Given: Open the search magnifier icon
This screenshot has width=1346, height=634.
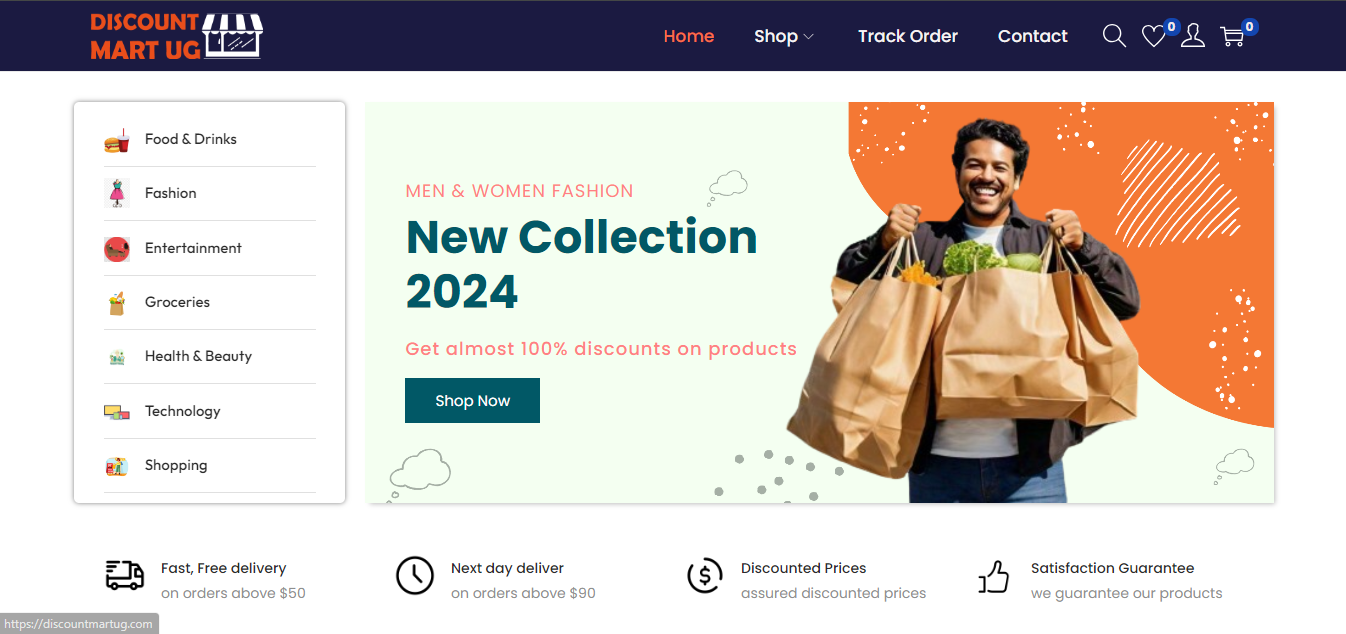Looking at the screenshot, I should (1114, 36).
